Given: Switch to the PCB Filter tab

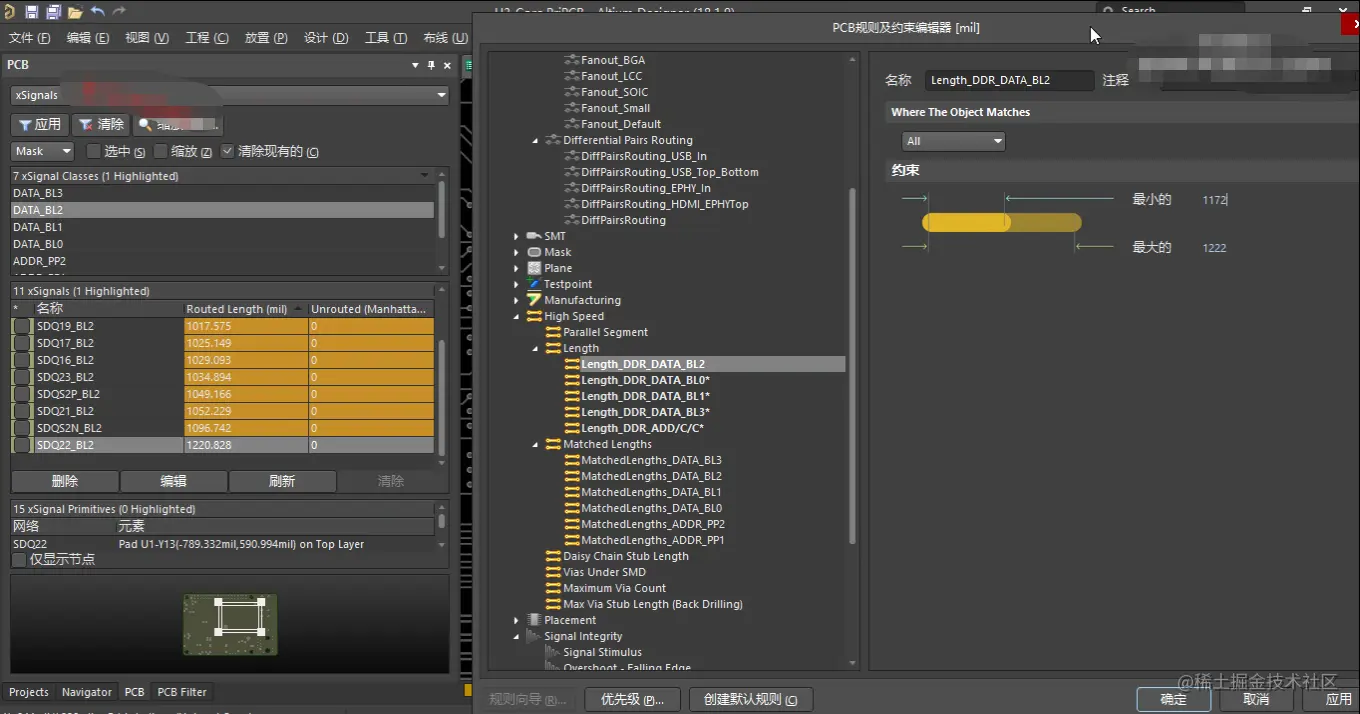Looking at the screenshot, I should [x=182, y=692].
